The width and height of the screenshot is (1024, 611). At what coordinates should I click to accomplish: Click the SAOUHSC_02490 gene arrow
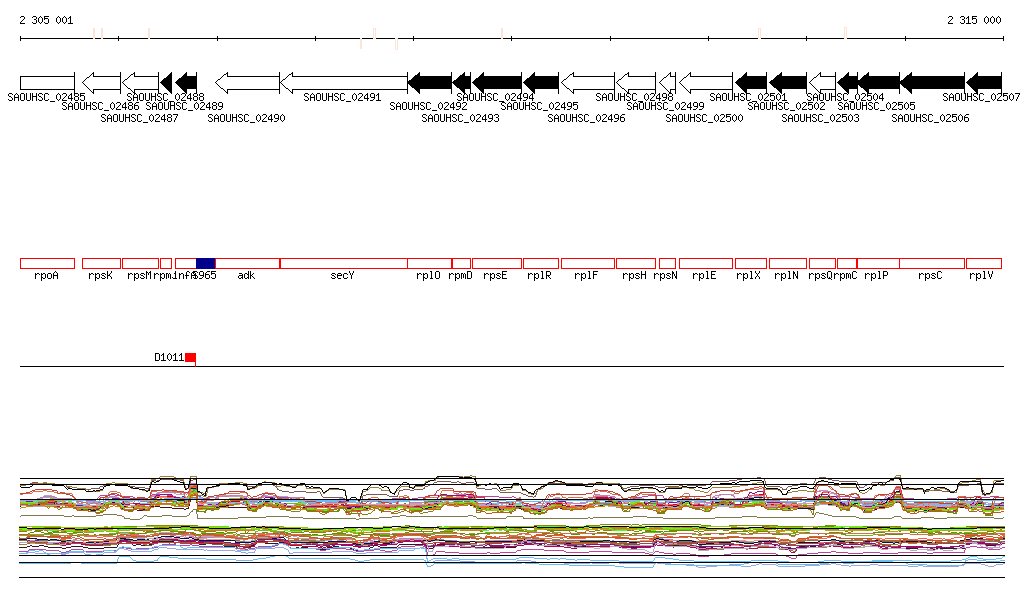click(x=247, y=81)
